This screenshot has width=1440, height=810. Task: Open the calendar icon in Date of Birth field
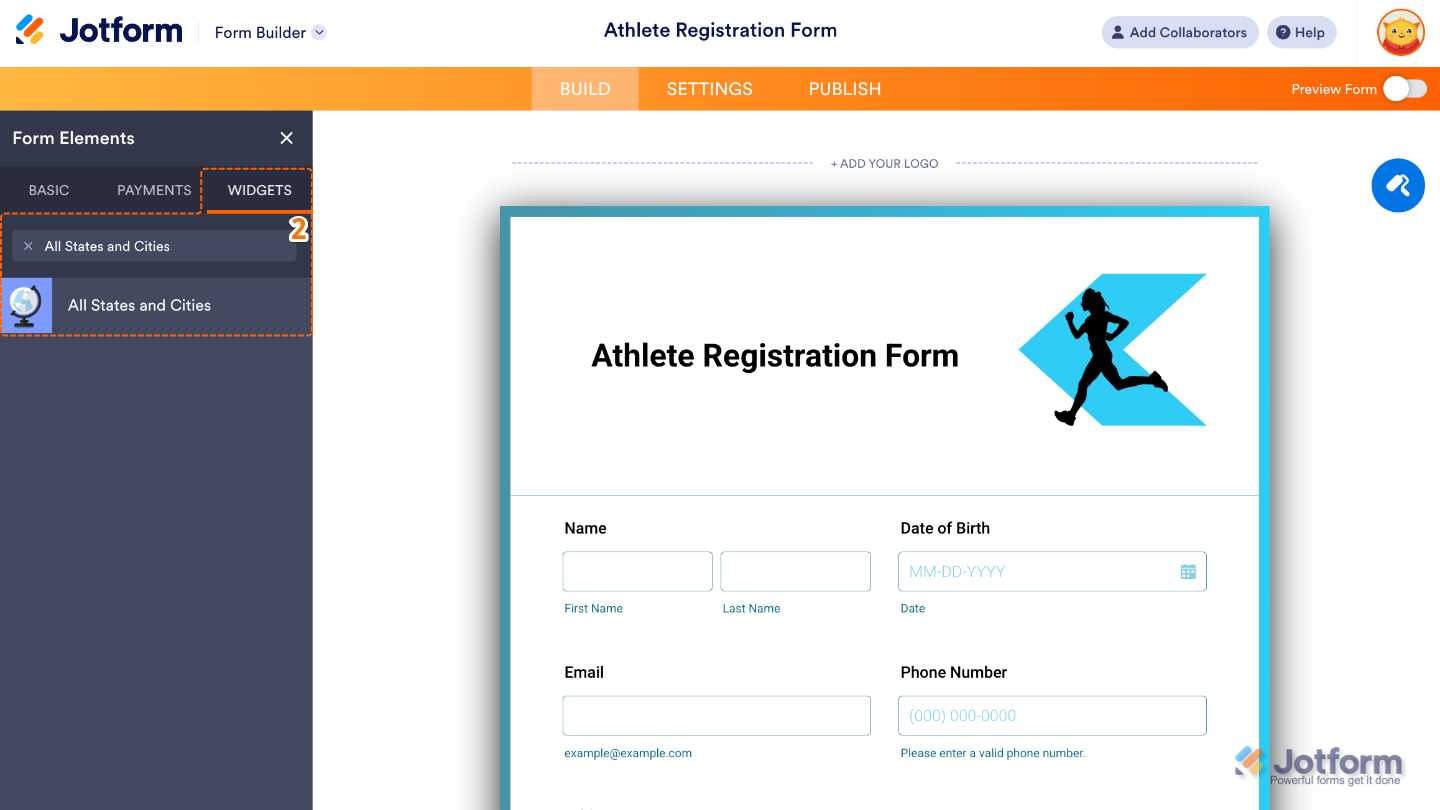tap(1188, 571)
